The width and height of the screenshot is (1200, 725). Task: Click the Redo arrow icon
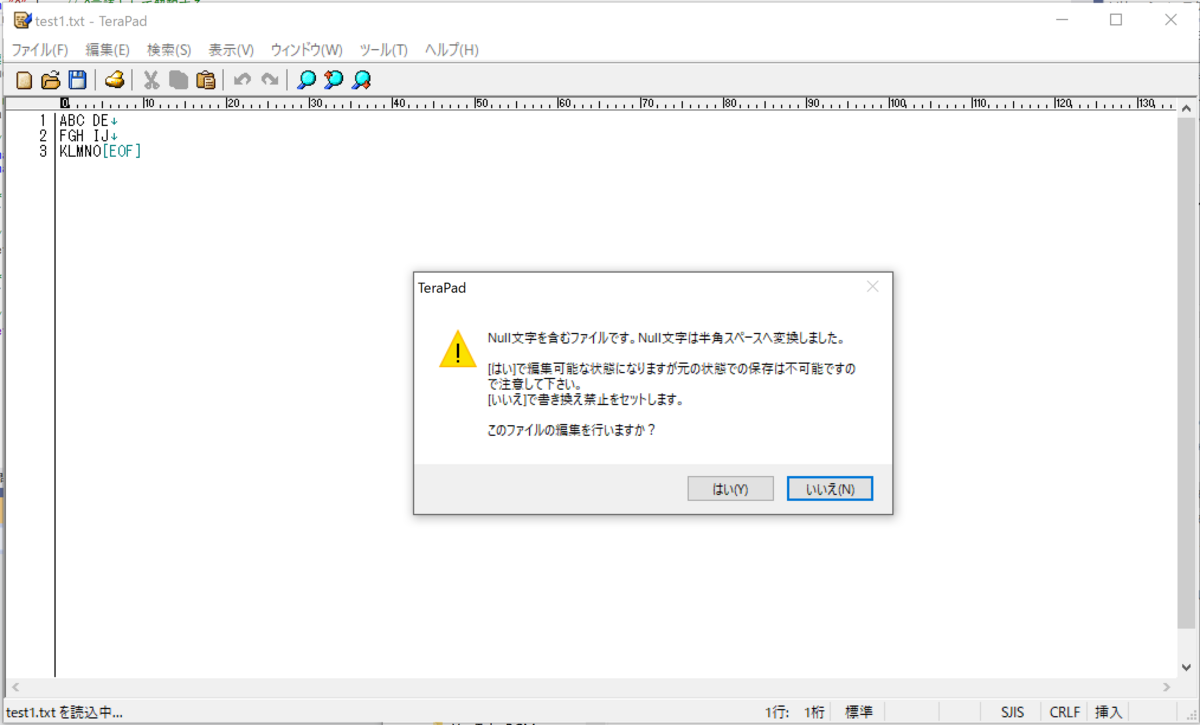(269, 80)
